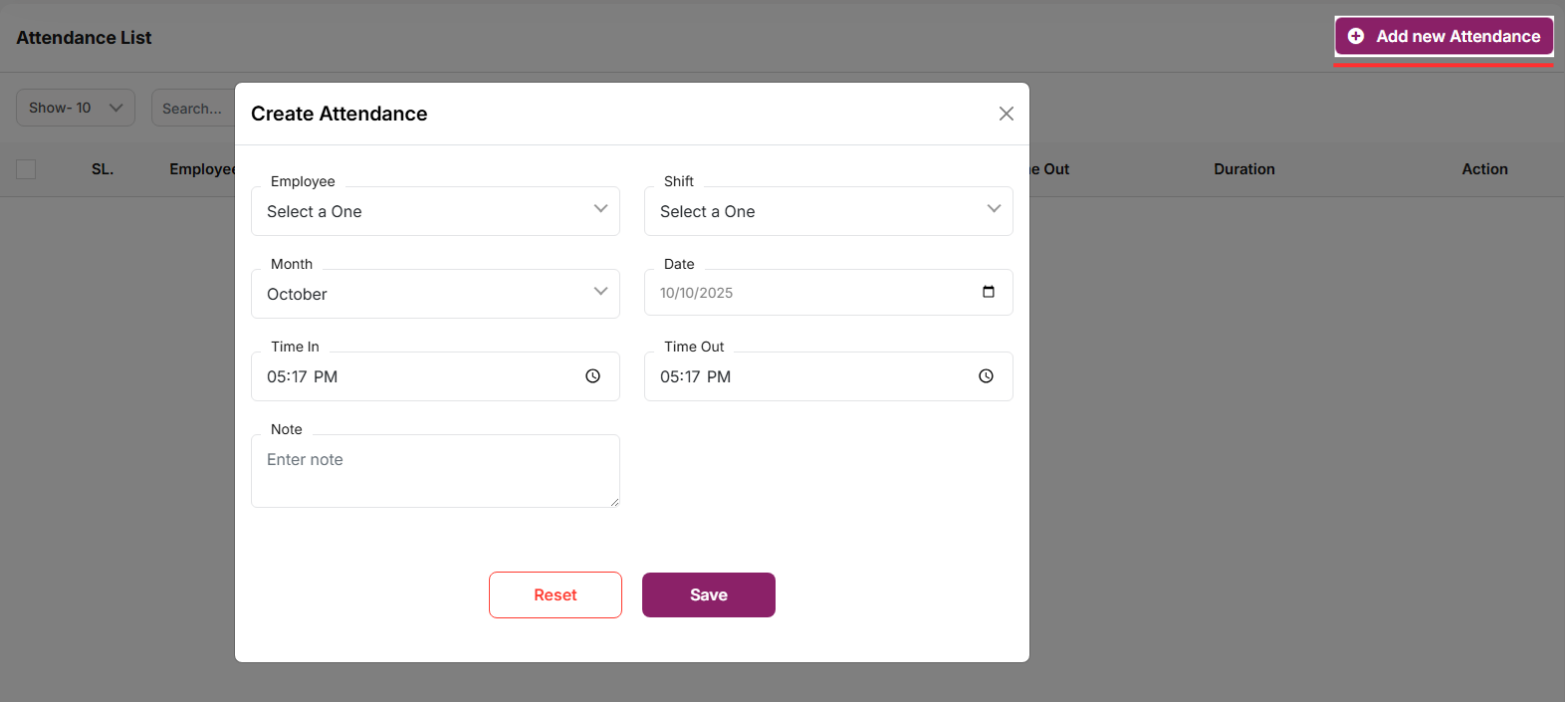Select the hour value in Time In
The width and height of the screenshot is (1565, 703).
276,377
